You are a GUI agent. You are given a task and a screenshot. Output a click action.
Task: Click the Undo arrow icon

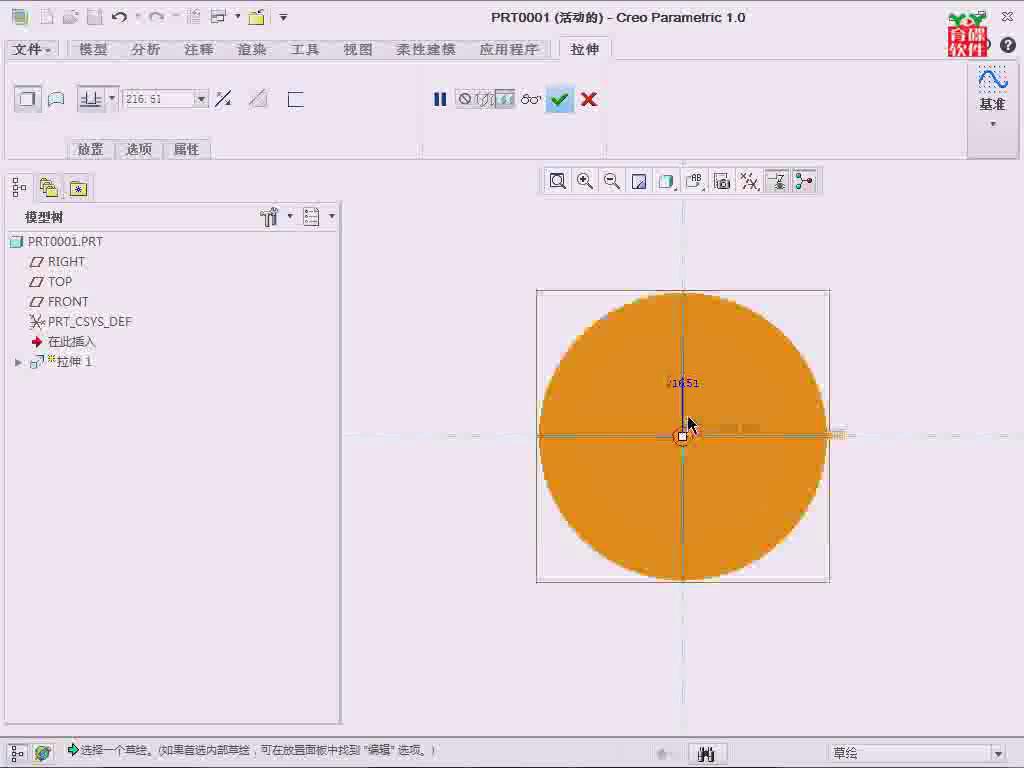click(119, 18)
